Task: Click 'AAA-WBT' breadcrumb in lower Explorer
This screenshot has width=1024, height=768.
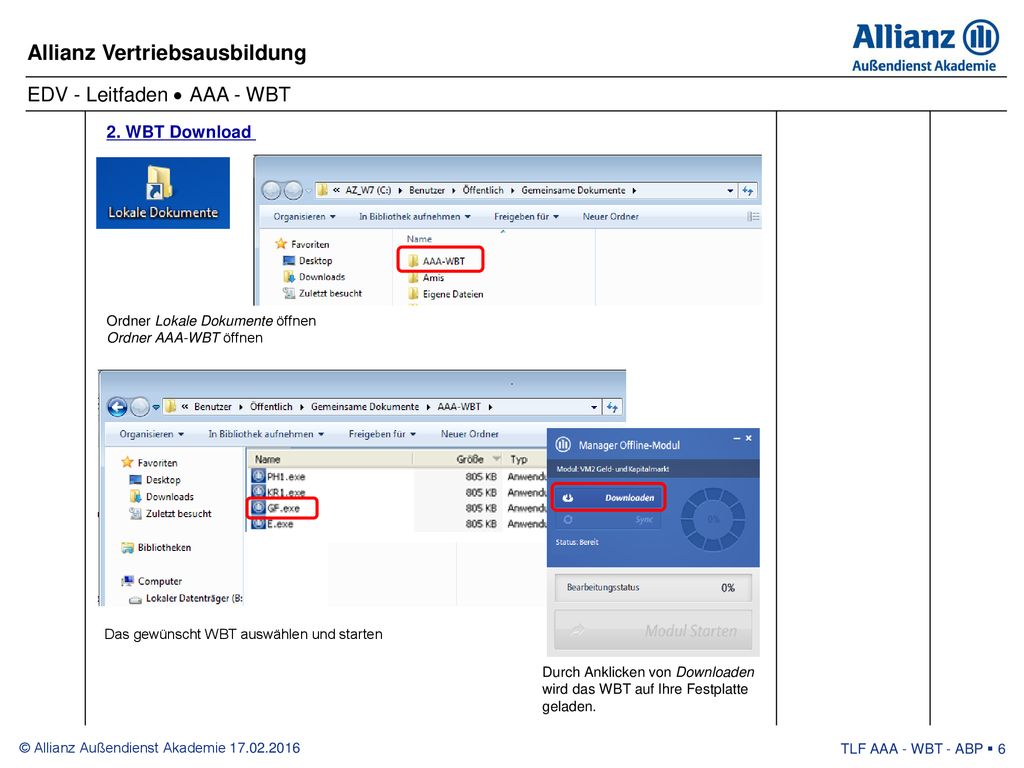Action: click(459, 406)
